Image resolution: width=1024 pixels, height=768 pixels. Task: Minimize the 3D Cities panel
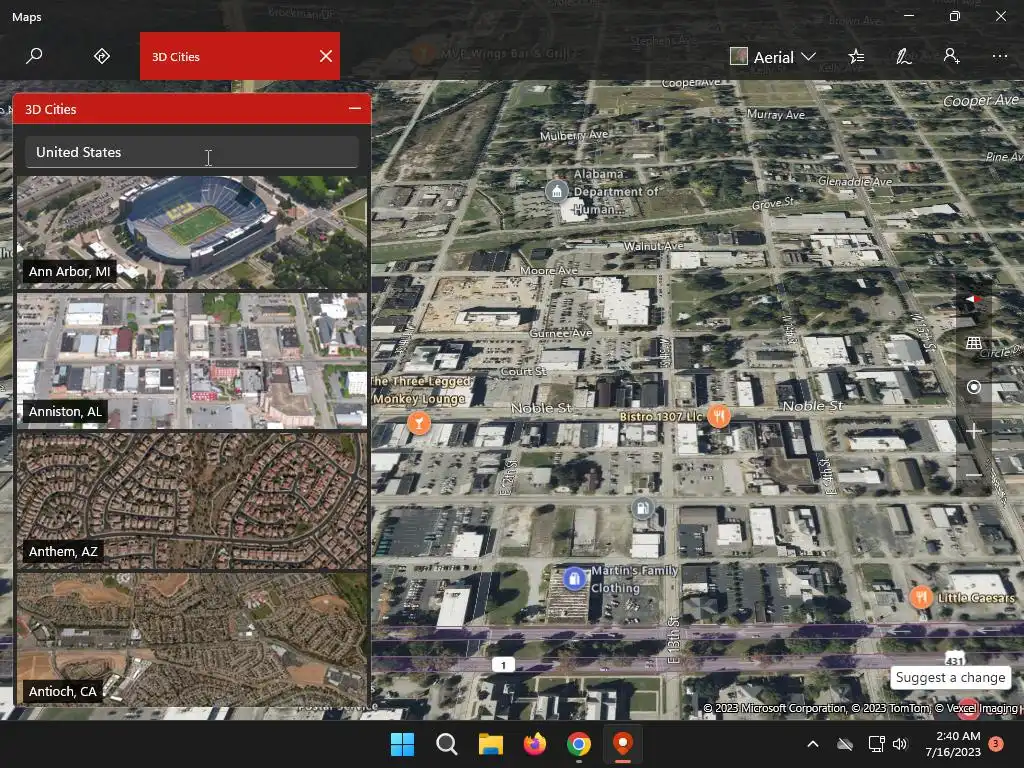[x=355, y=108]
